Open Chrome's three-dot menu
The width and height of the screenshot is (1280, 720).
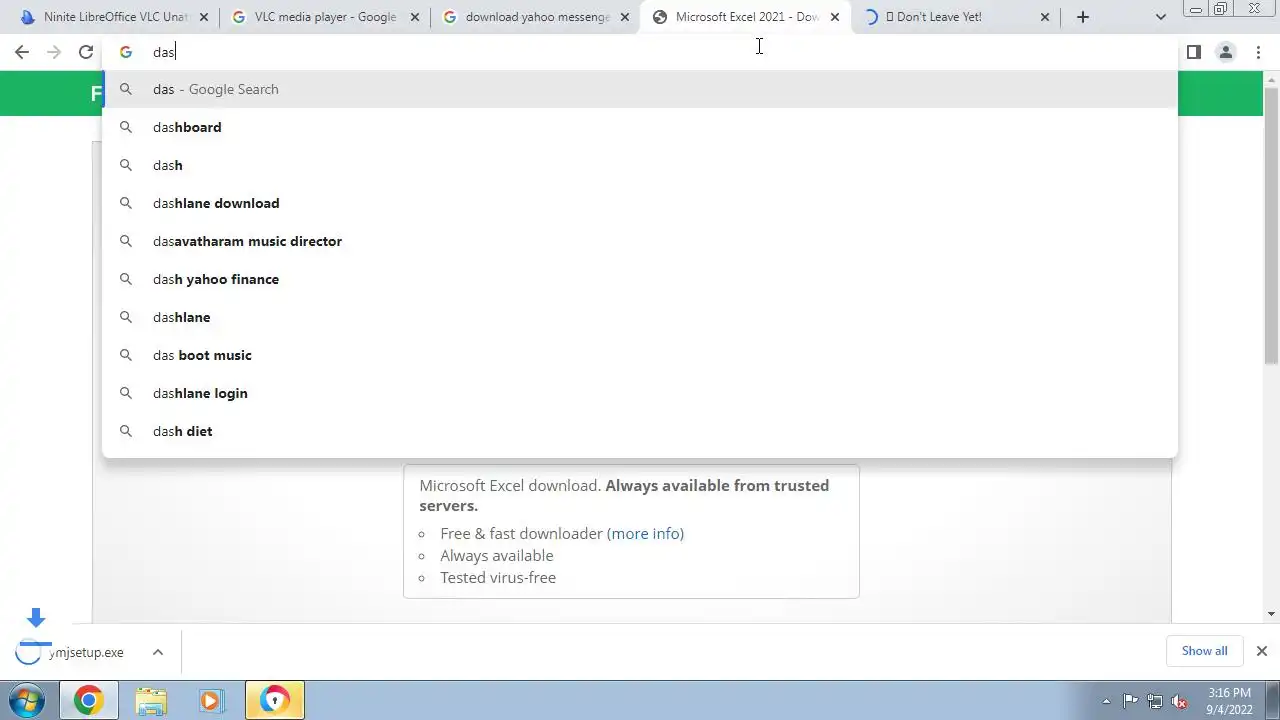click(1258, 52)
